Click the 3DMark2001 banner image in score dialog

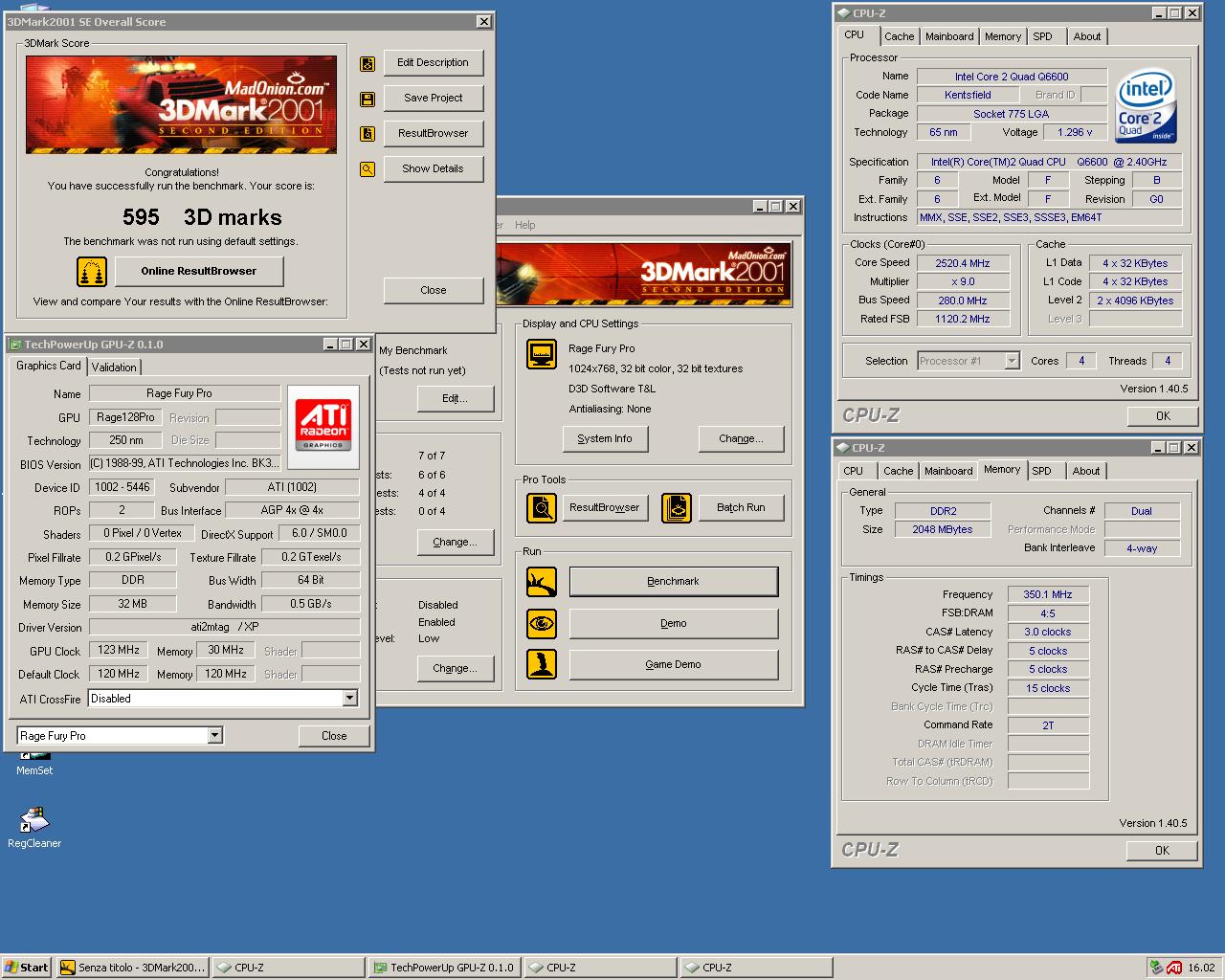[181, 104]
